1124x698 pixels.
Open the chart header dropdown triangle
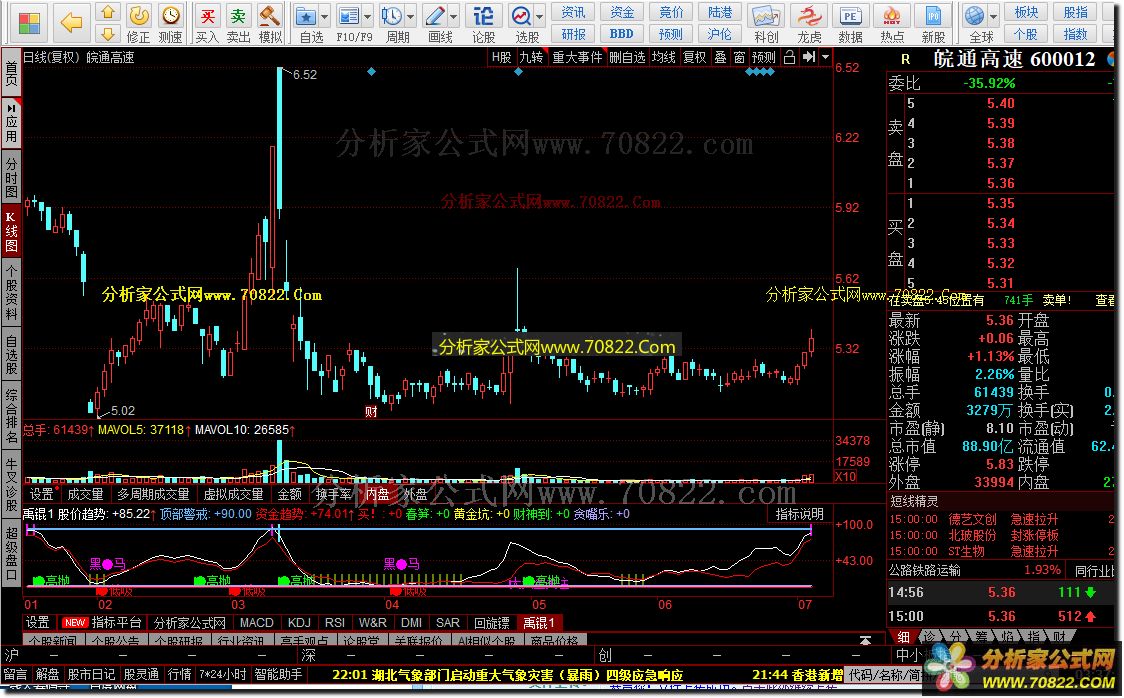826,57
